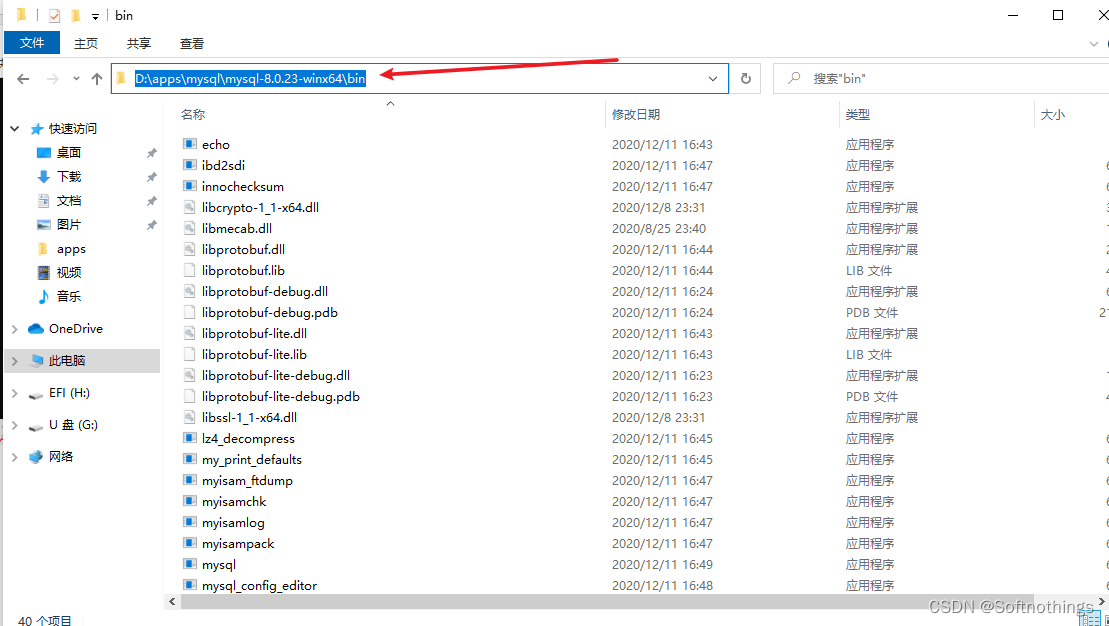Select the libssl-1_1-x64.dll file icon
Screen dimensions: 1109x626
coord(190,417)
